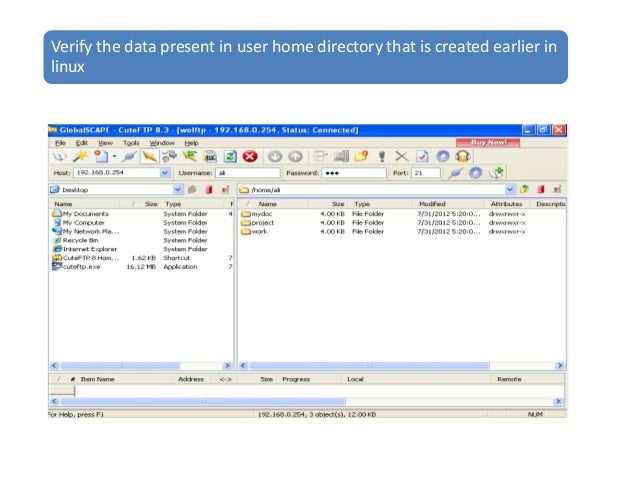This screenshot has width=638, height=479.
Task: Open Properties via exclamation mark icon
Action: click(382, 156)
